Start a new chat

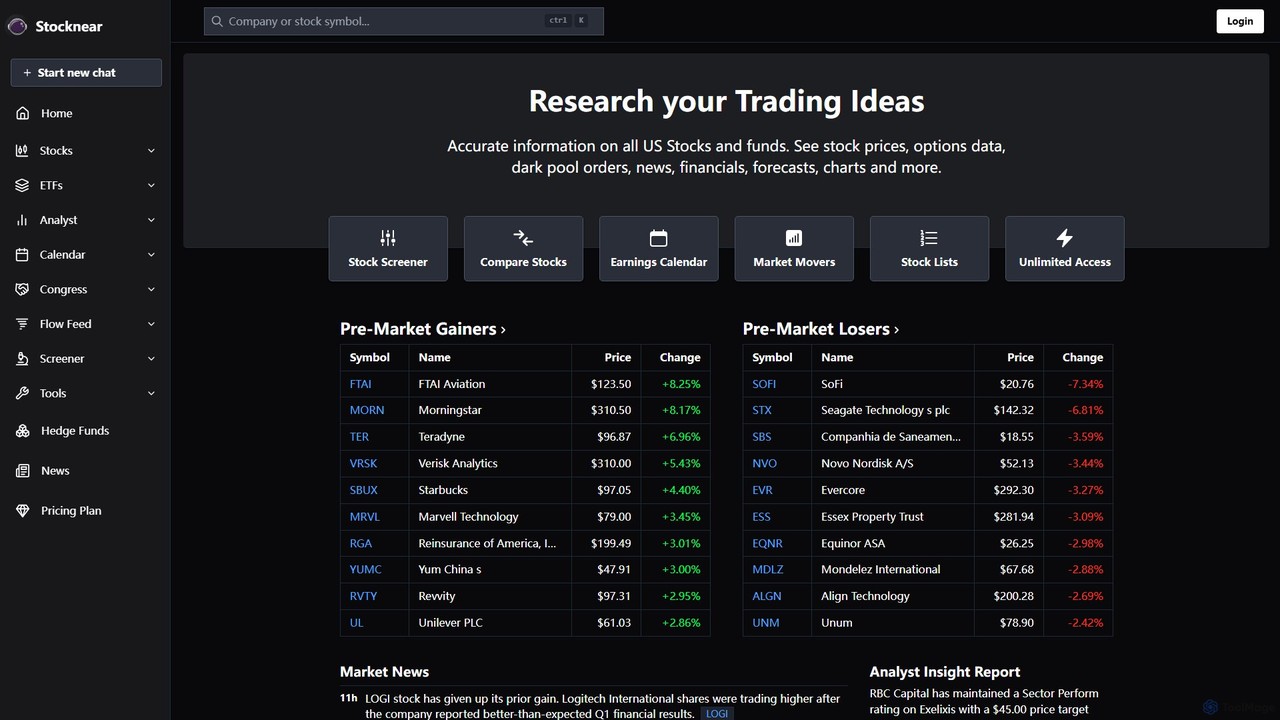coord(86,73)
